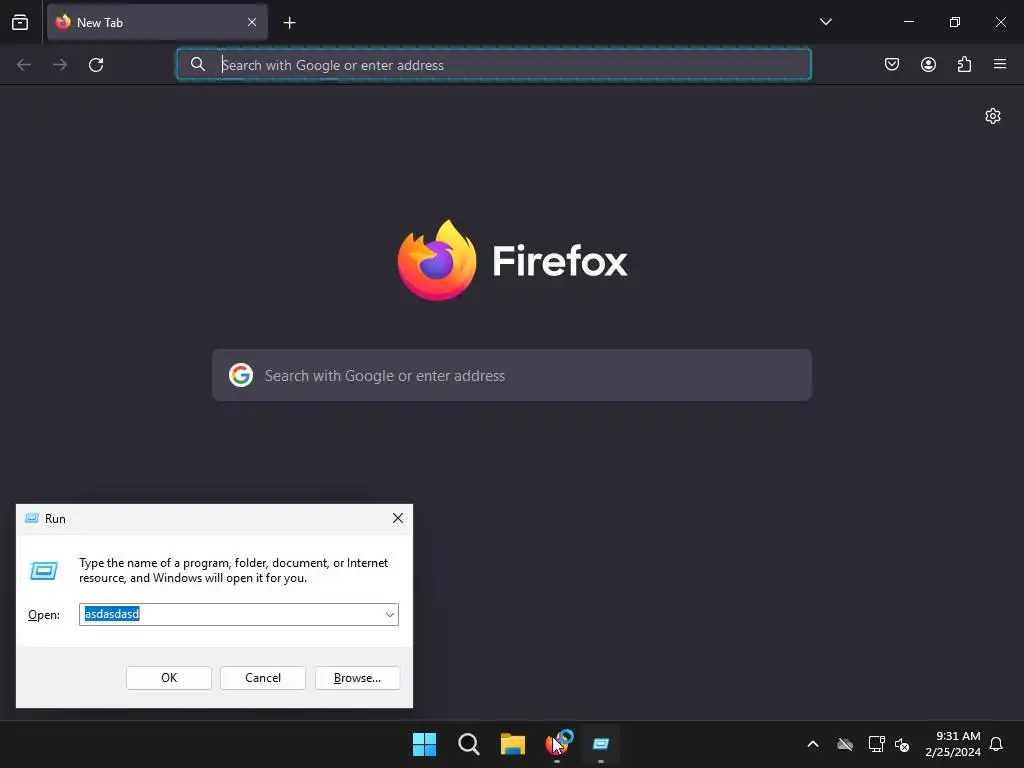This screenshot has height=768, width=1024.
Task: Click the Open text field in Run
Action: pos(231,615)
